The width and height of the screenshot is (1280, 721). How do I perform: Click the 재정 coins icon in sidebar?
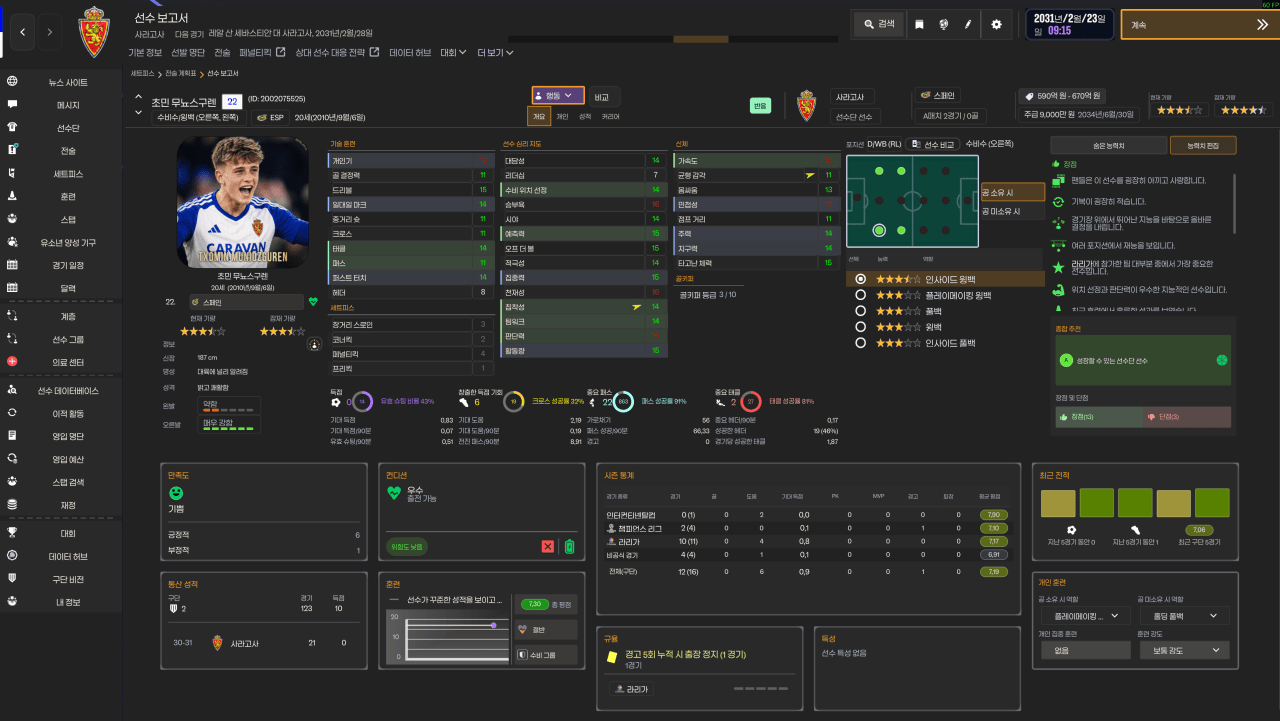[12, 505]
